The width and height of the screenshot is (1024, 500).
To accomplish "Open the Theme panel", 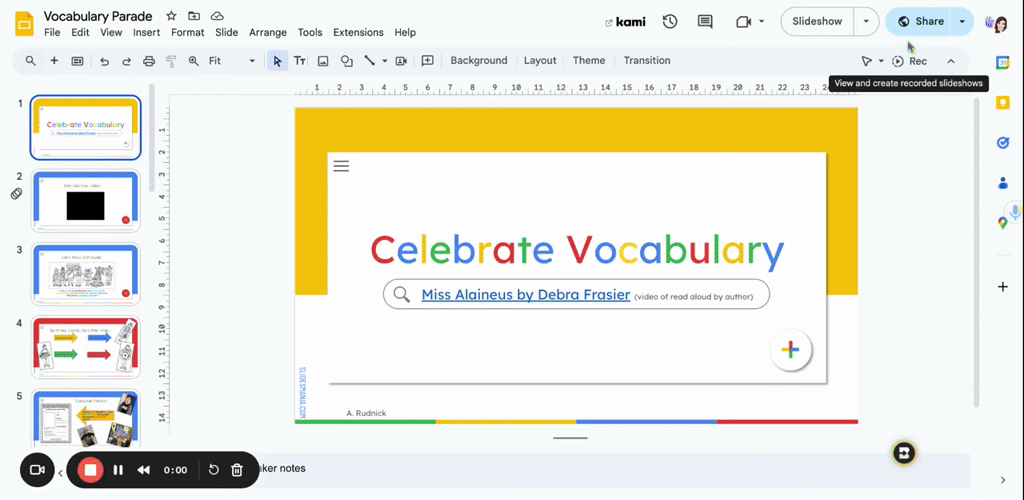I will click(589, 61).
